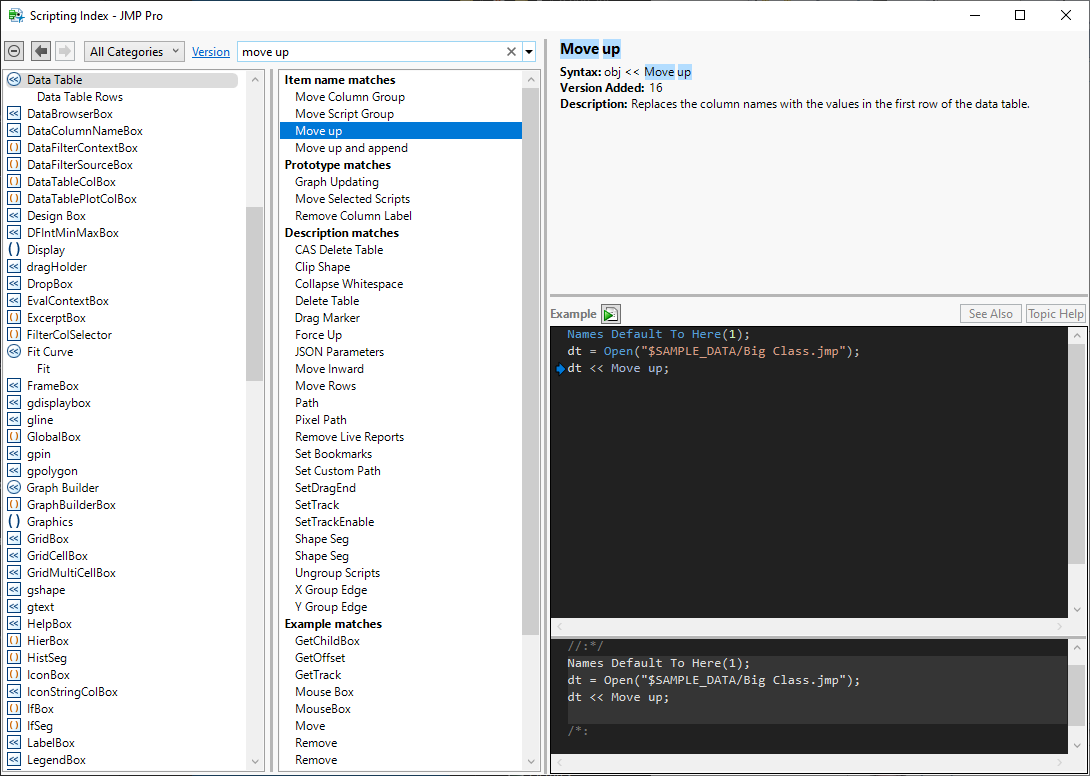Click the JMP app icon in title bar
This screenshot has width=1090, height=776.
[x=16, y=15]
